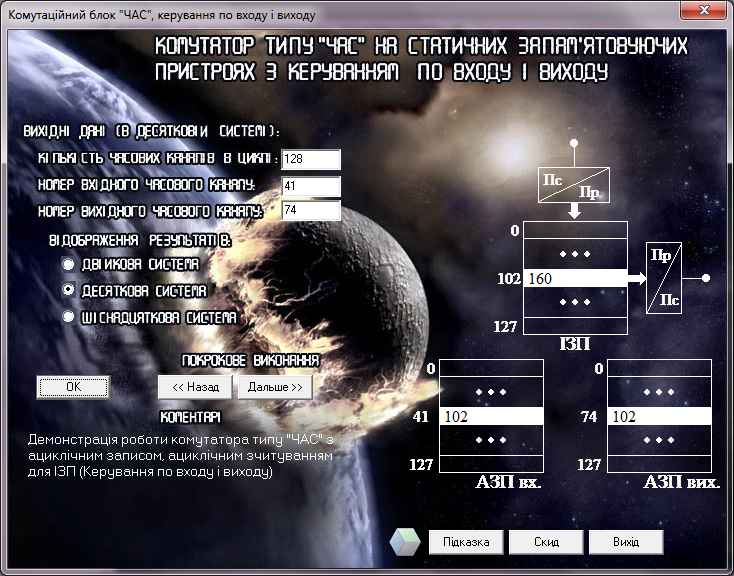Viewport: 734px width, 576px height.
Task: Click the АЗП вх. label
Action: click(508, 482)
